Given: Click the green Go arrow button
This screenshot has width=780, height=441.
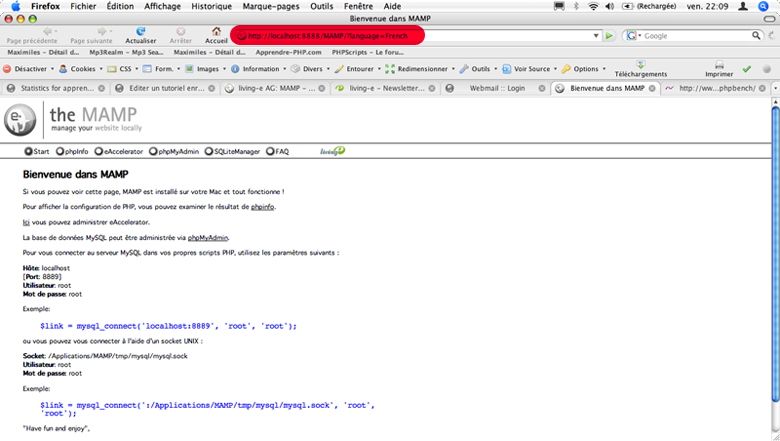Looking at the screenshot, I should [609, 36].
